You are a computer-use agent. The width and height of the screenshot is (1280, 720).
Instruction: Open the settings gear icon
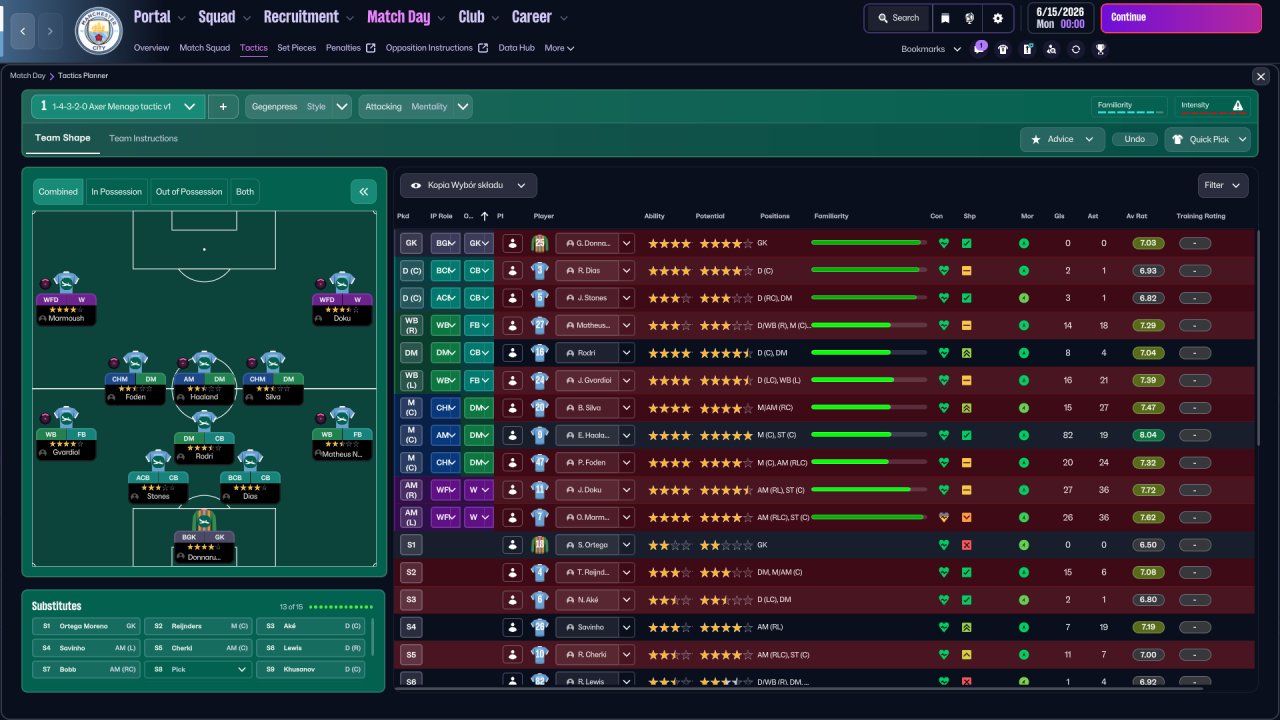998,18
